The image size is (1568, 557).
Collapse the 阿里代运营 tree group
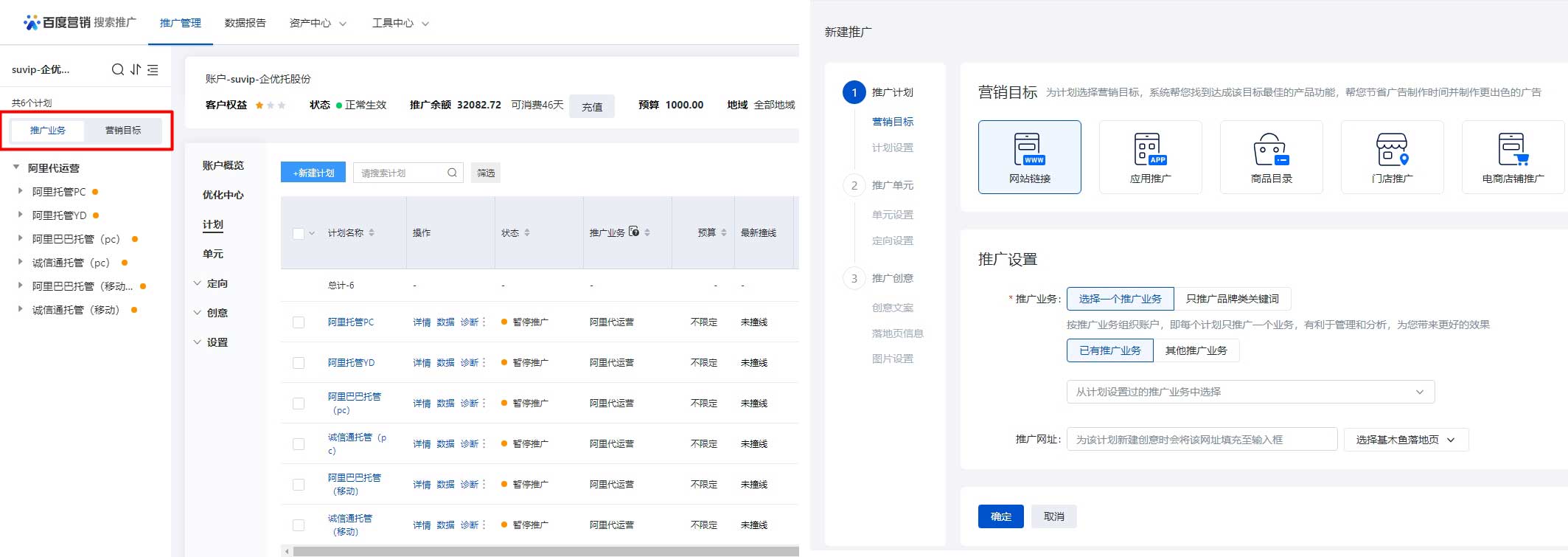(16, 167)
